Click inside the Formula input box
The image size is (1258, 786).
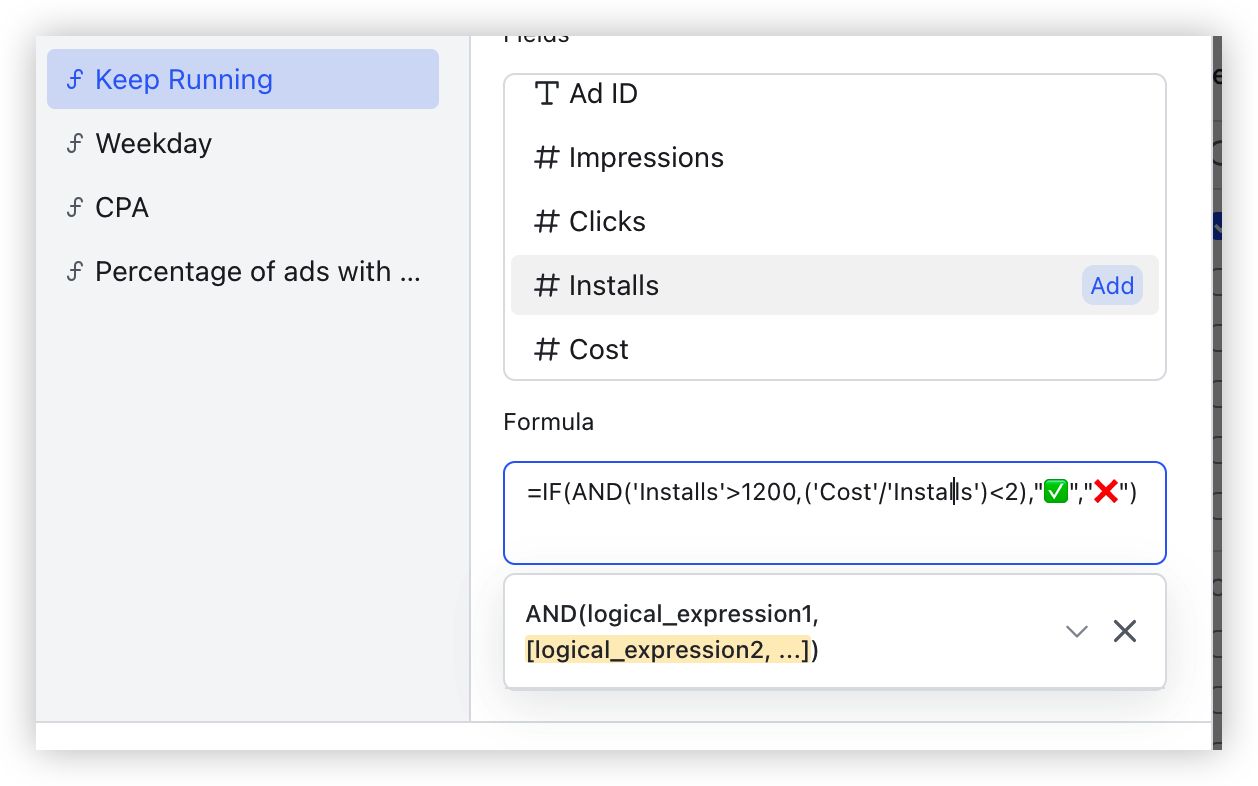tap(834, 532)
